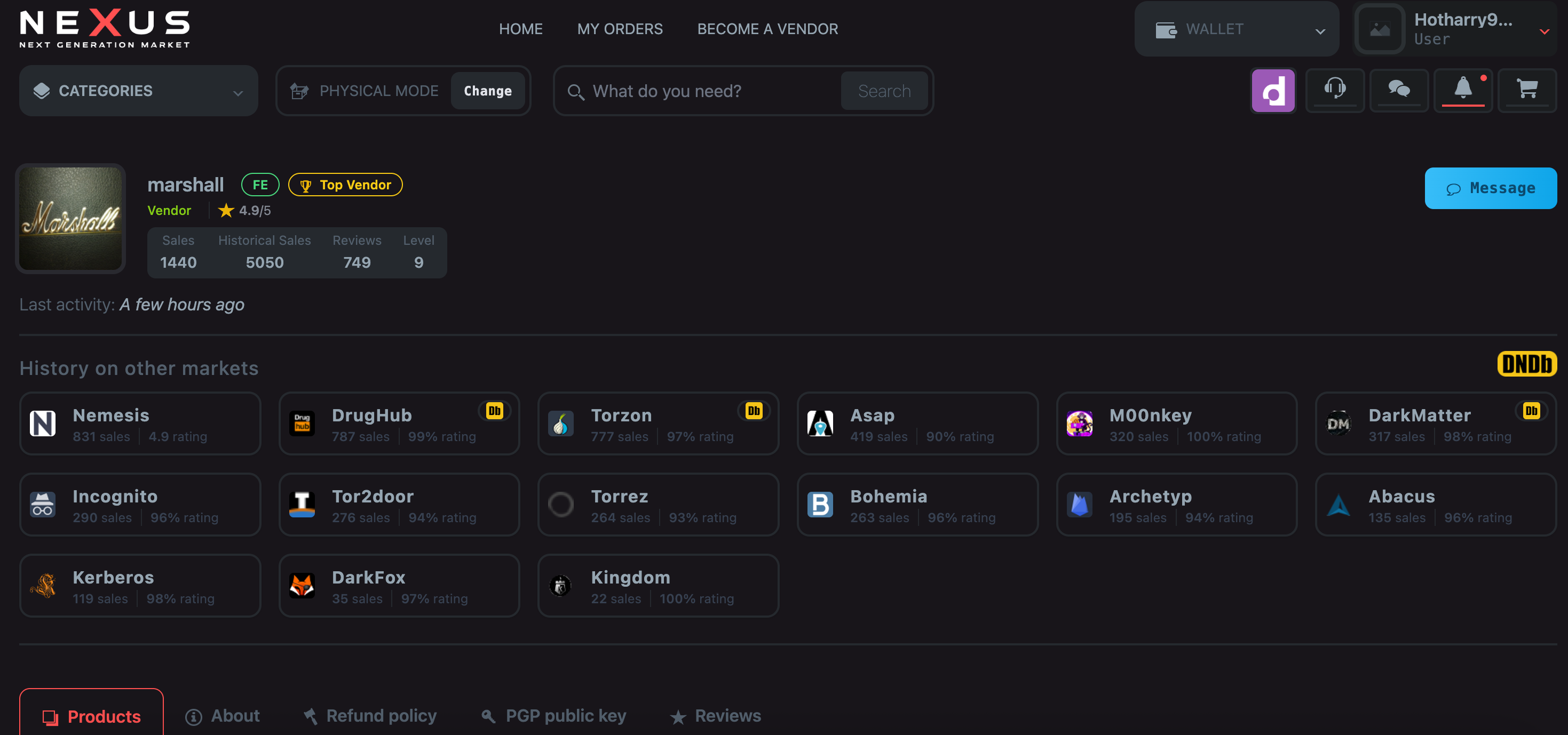Click the 'History on other markets' heading
1568x735 pixels.
pos(139,368)
